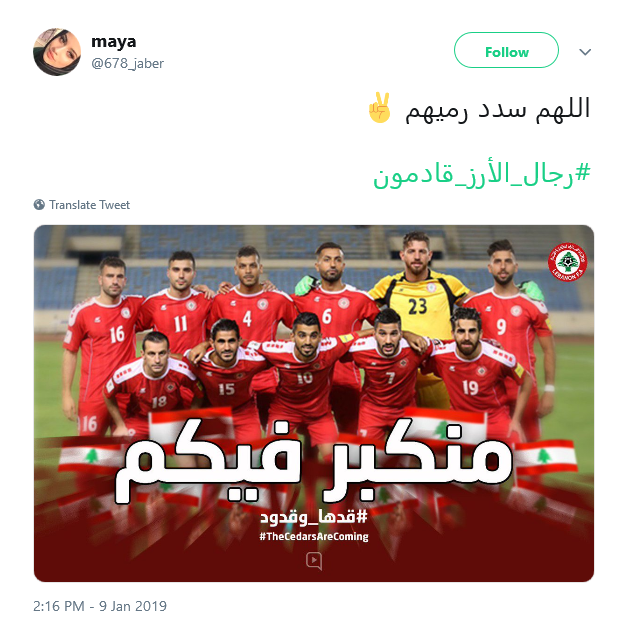Select the tweet text اللهم سدد رميهم
Image resolution: width=631 pixels, height=625 pixels.
(497, 109)
